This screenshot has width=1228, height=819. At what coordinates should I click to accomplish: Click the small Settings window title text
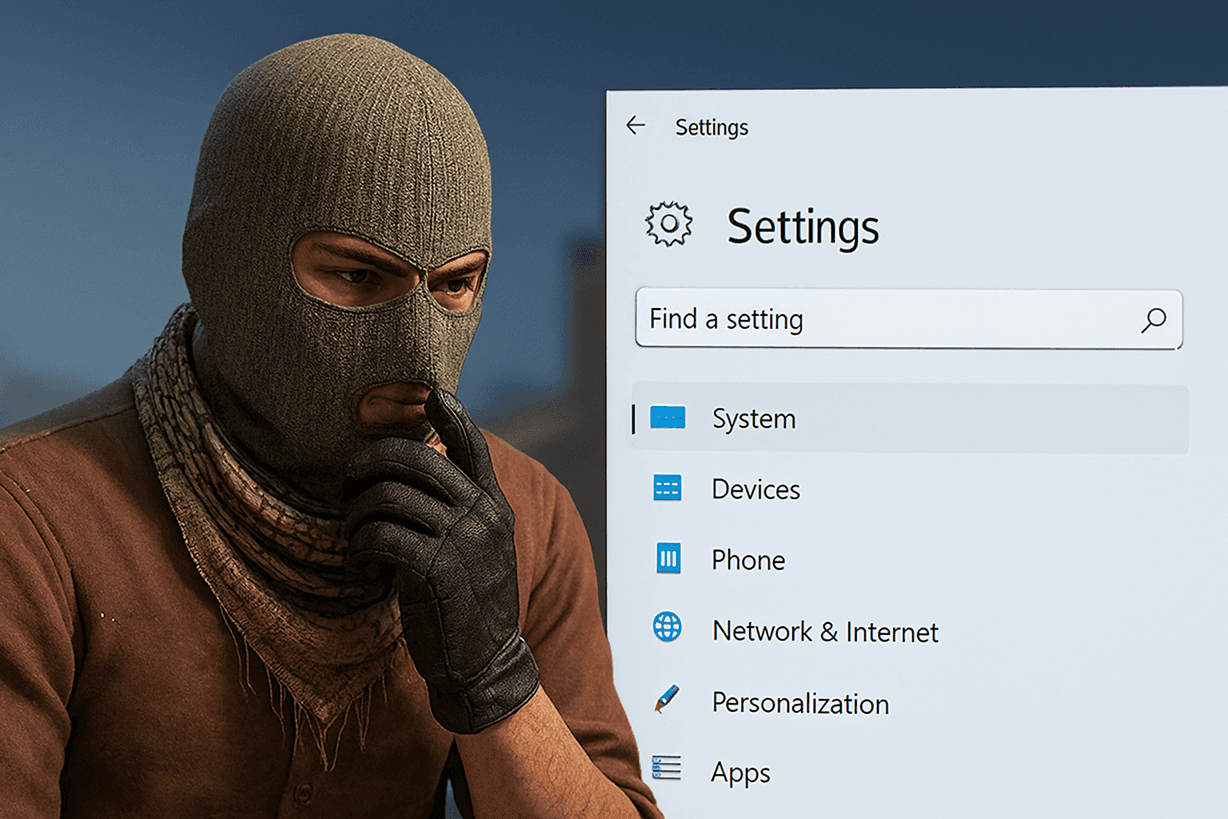click(x=712, y=127)
